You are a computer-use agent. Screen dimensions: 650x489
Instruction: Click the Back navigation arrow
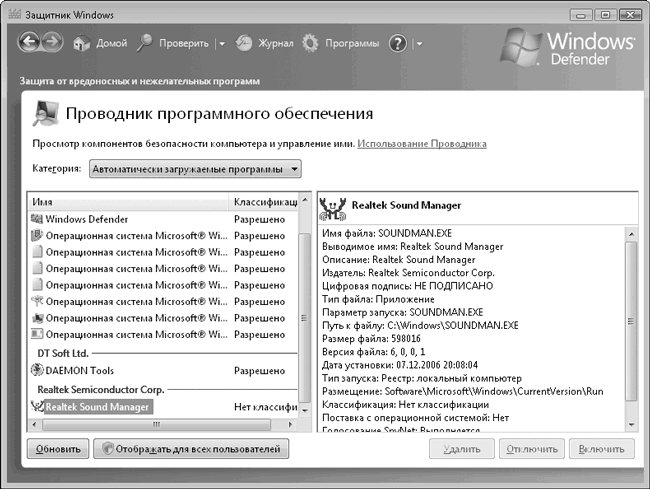(29, 43)
